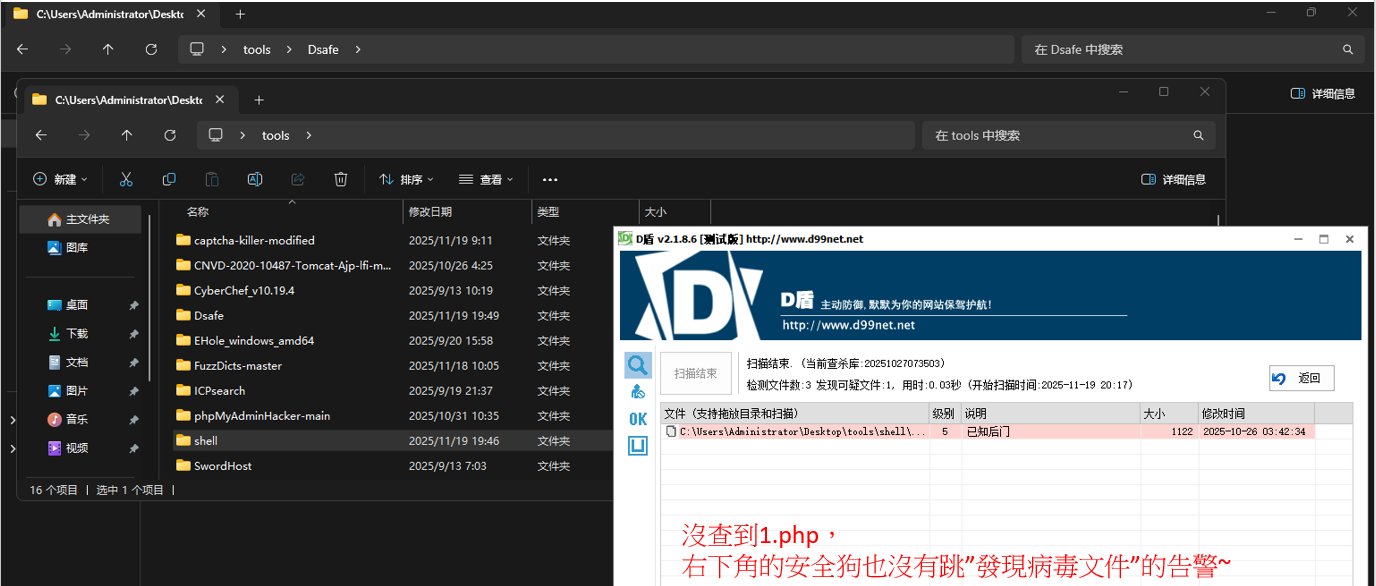
Task: Click Delete trash icon in tools window toolbar
Action: pyautogui.click(x=341, y=179)
